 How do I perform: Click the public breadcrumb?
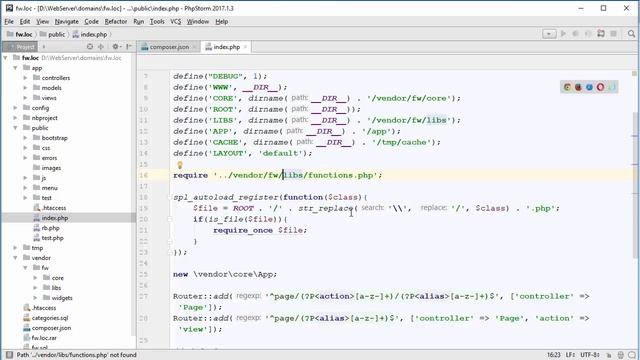click(x=53, y=34)
